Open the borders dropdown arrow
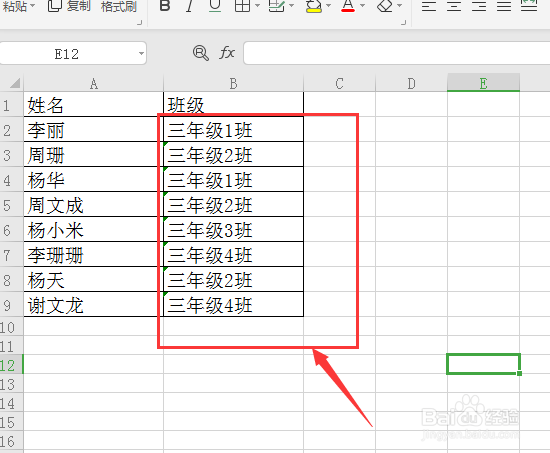550x453 pixels. [x=257, y=6]
